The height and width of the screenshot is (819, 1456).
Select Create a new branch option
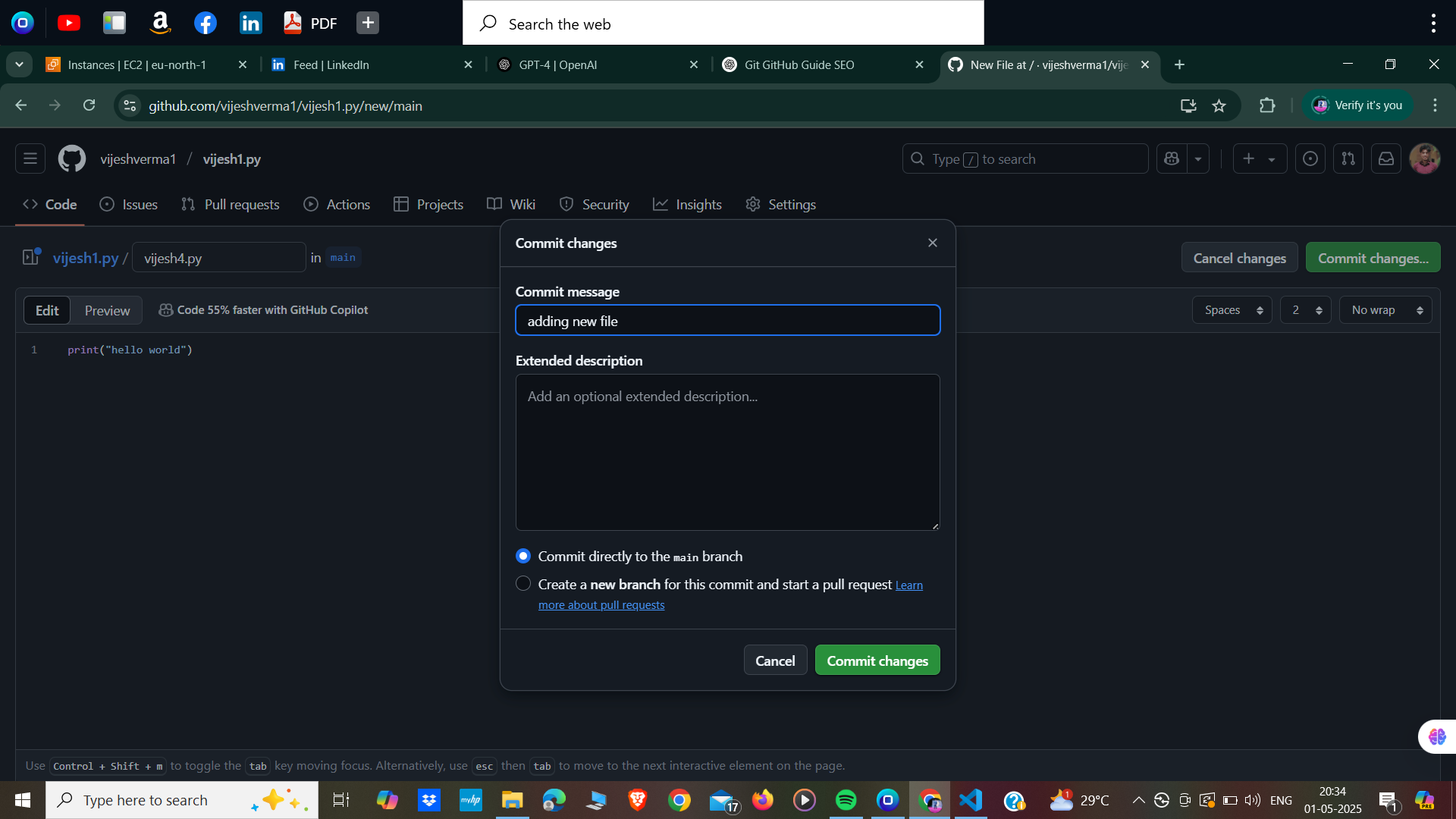(x=523, y=584)
